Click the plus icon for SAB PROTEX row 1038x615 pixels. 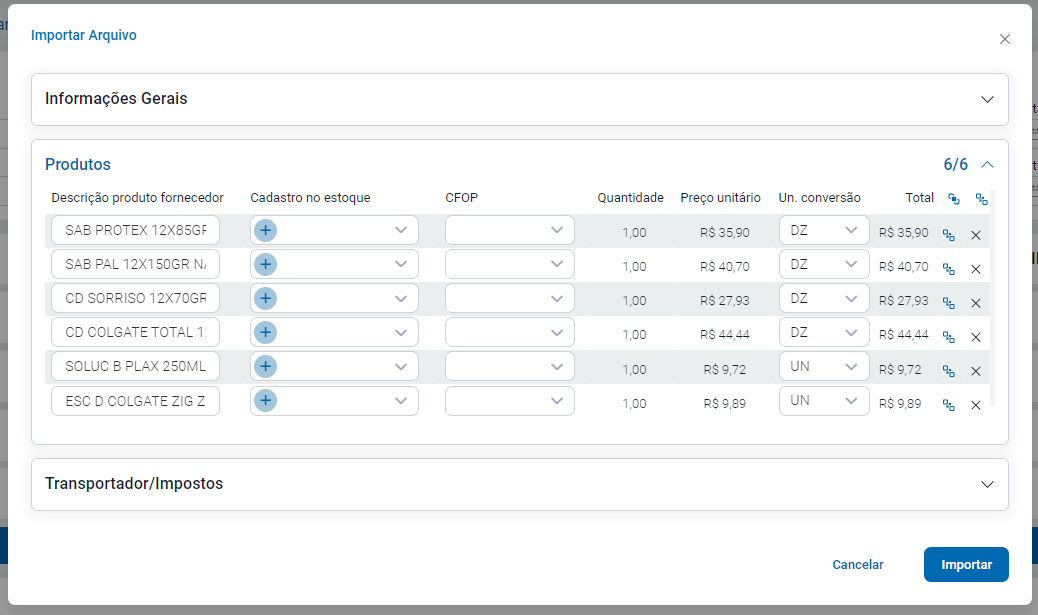(x=265, y=230)
